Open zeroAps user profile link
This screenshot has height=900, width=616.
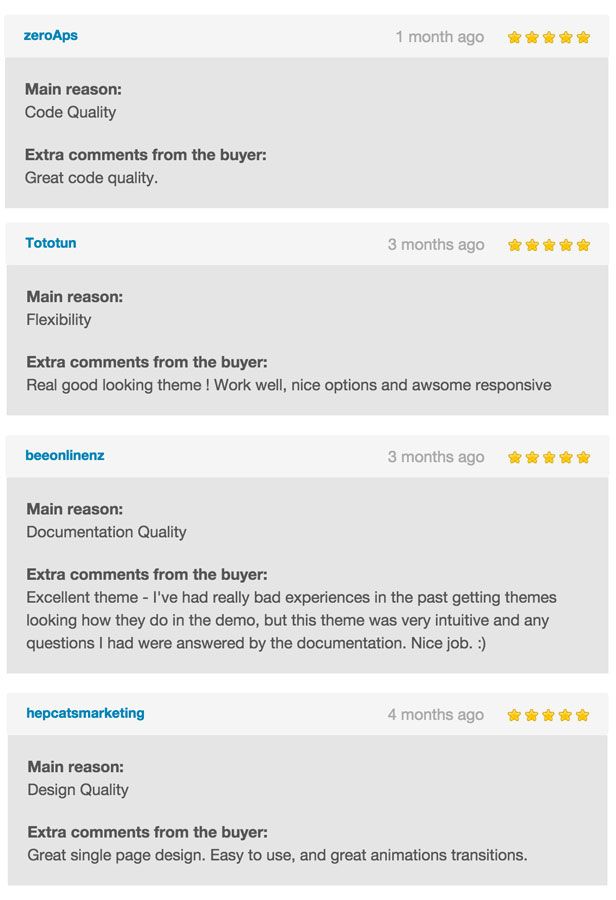tap(50, 36)
